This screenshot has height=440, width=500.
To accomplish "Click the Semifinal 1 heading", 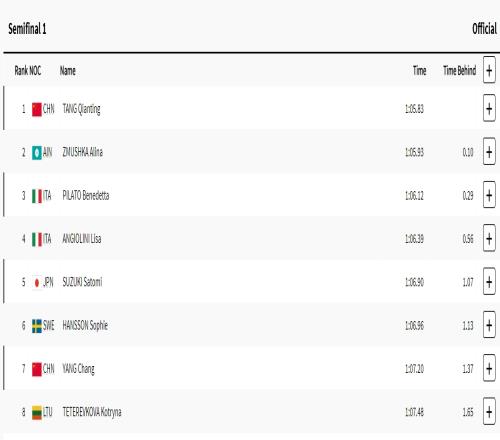I will (27, 29).
